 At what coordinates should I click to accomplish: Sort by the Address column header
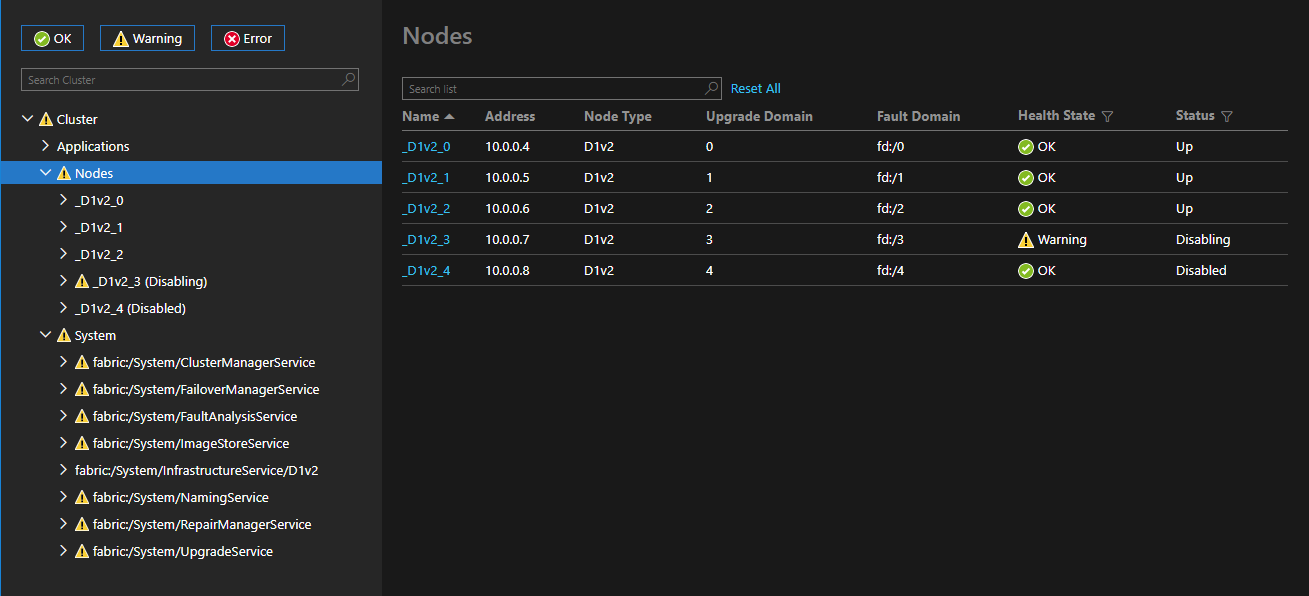pyautogui.click(x=510, y=116)
